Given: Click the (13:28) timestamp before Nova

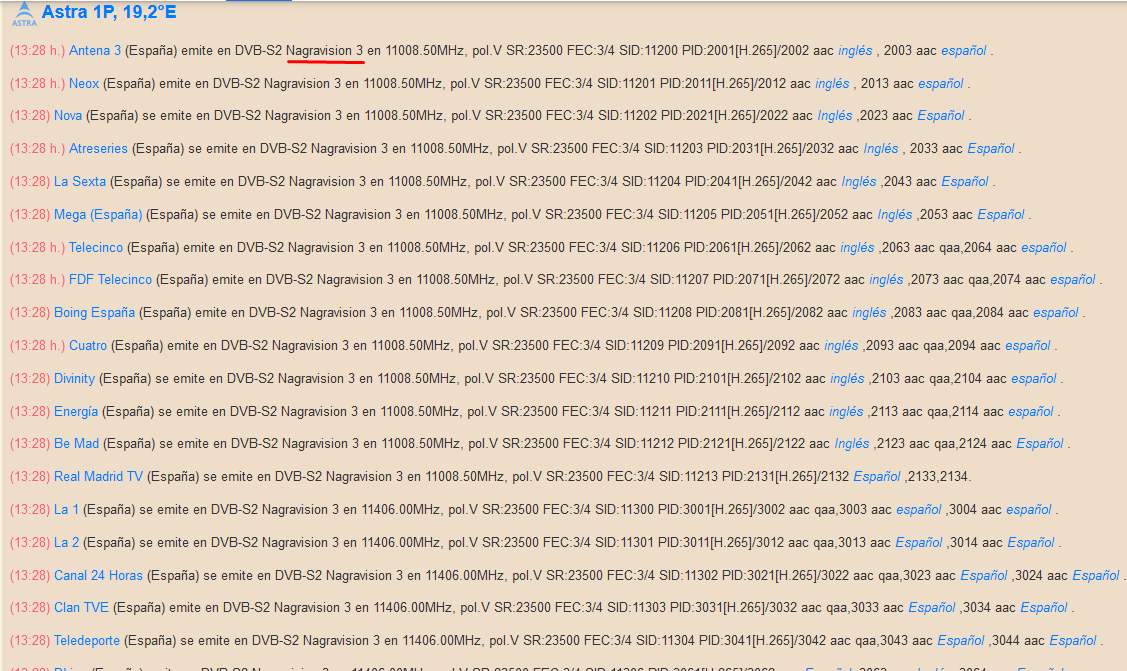Looking at the screenshot, I should pos(30,116).
